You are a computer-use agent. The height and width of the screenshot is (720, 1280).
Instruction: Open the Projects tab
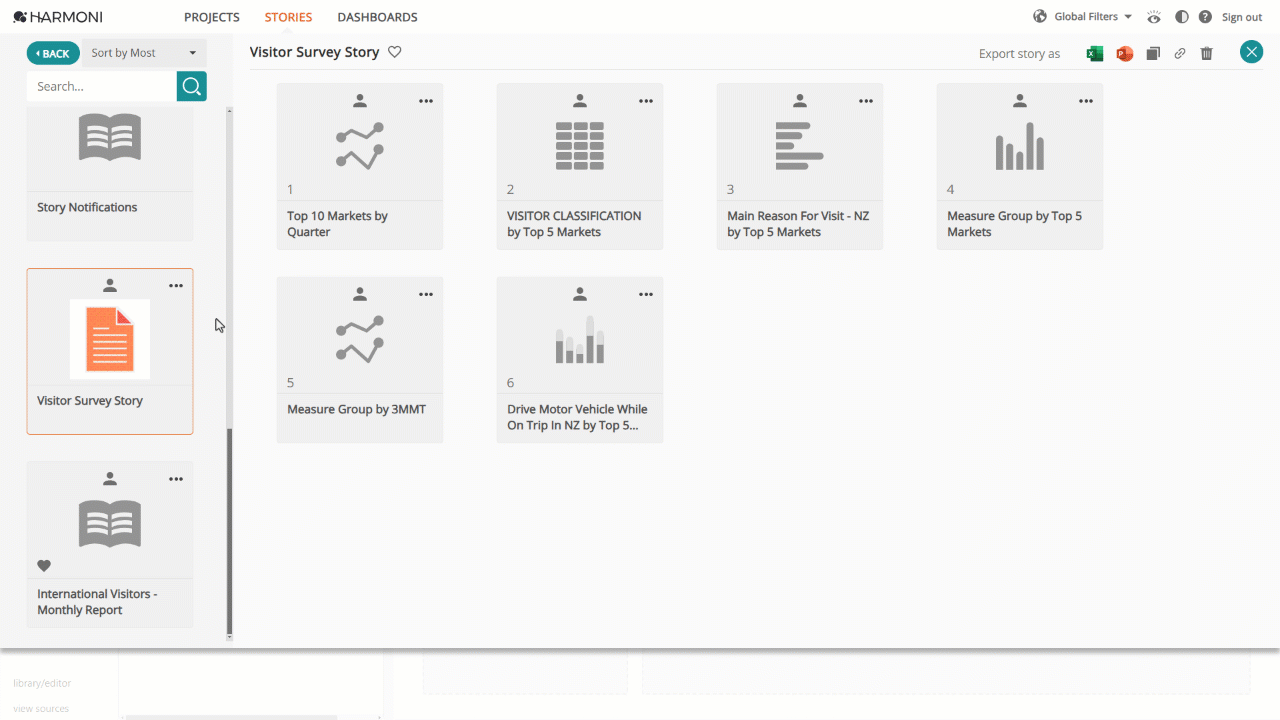pos(212,17)
